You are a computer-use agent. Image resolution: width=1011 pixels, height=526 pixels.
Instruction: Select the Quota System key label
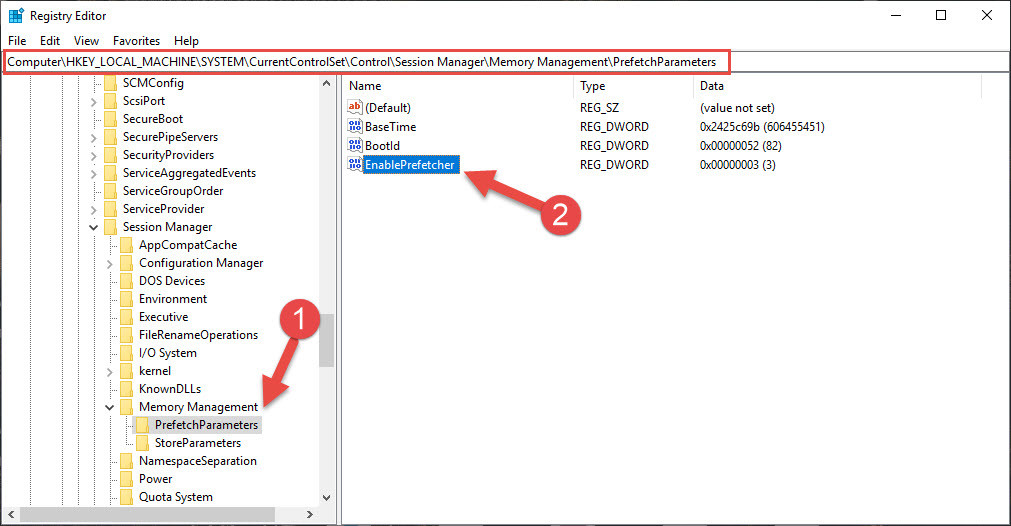(175, 497)
